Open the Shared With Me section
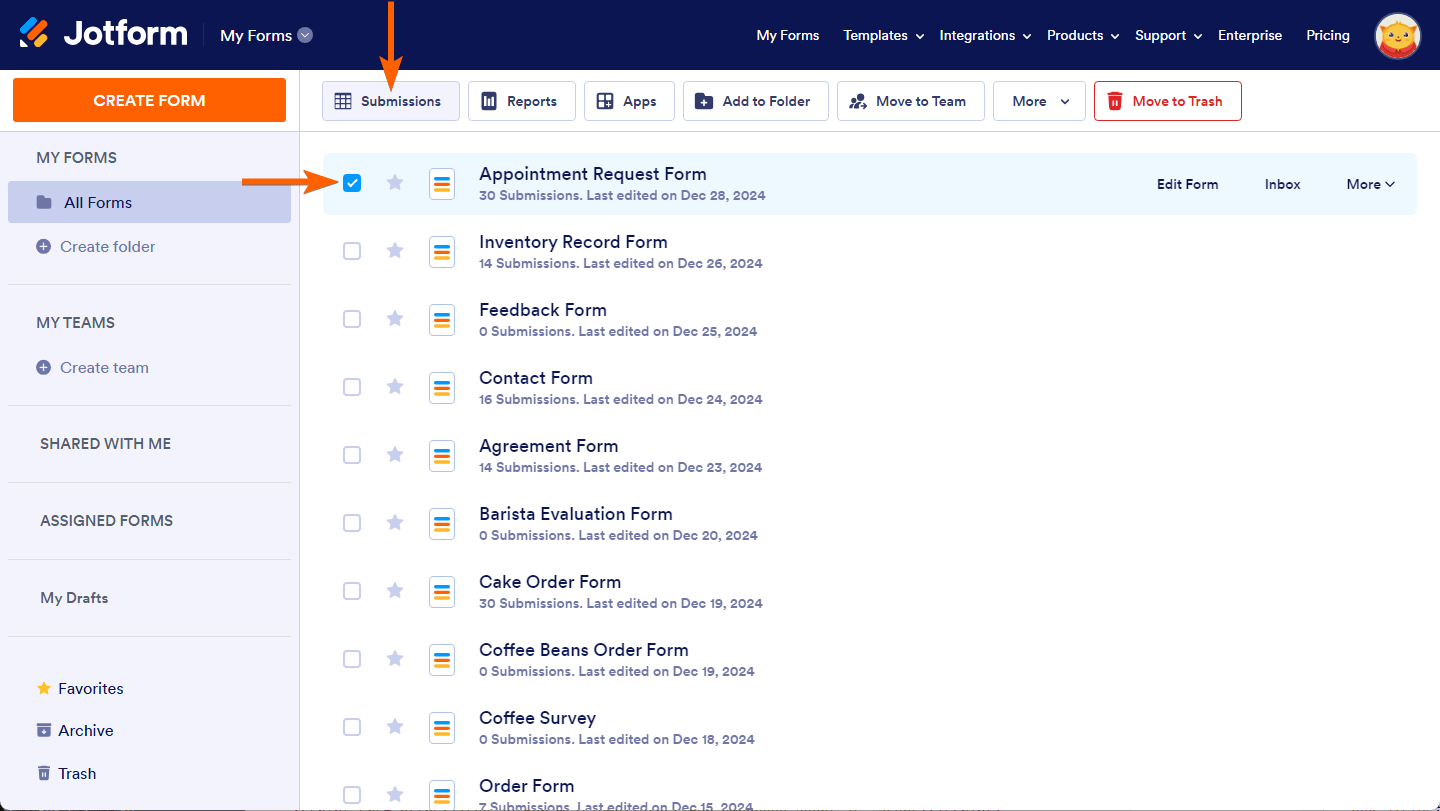Viewport: 1440px width, 811px height. coord(106,443)
